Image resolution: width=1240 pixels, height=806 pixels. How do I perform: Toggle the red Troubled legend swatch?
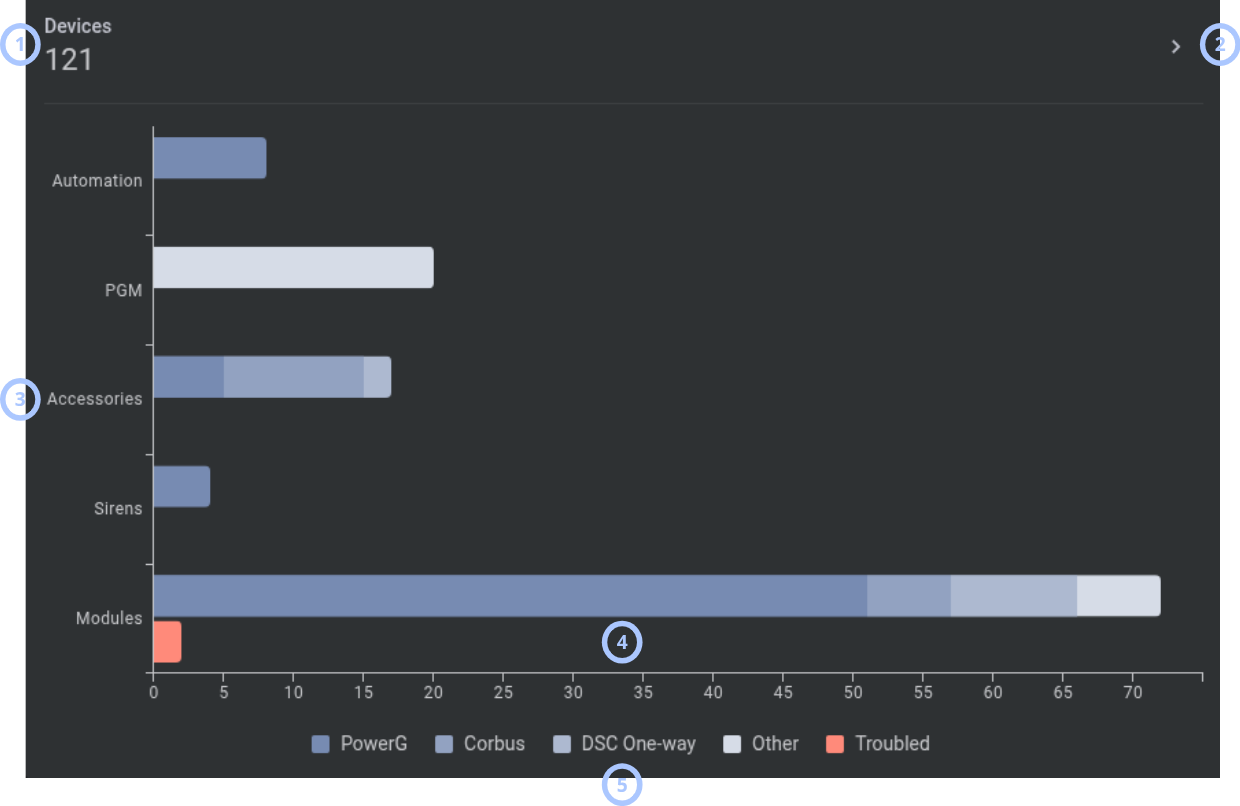pyautogui.click(x=836, y=744)
